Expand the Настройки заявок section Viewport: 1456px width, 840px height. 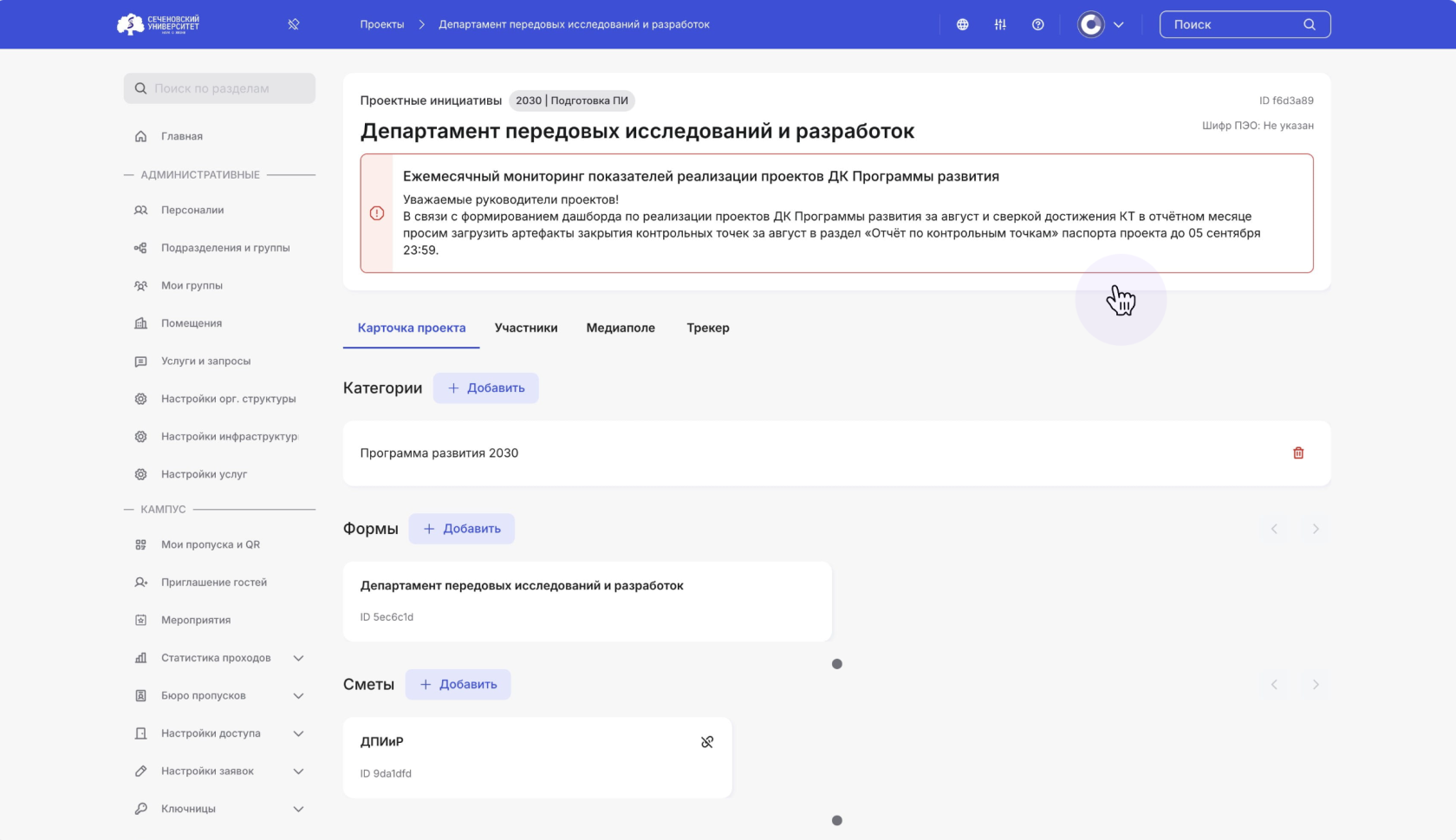[299, 771]
